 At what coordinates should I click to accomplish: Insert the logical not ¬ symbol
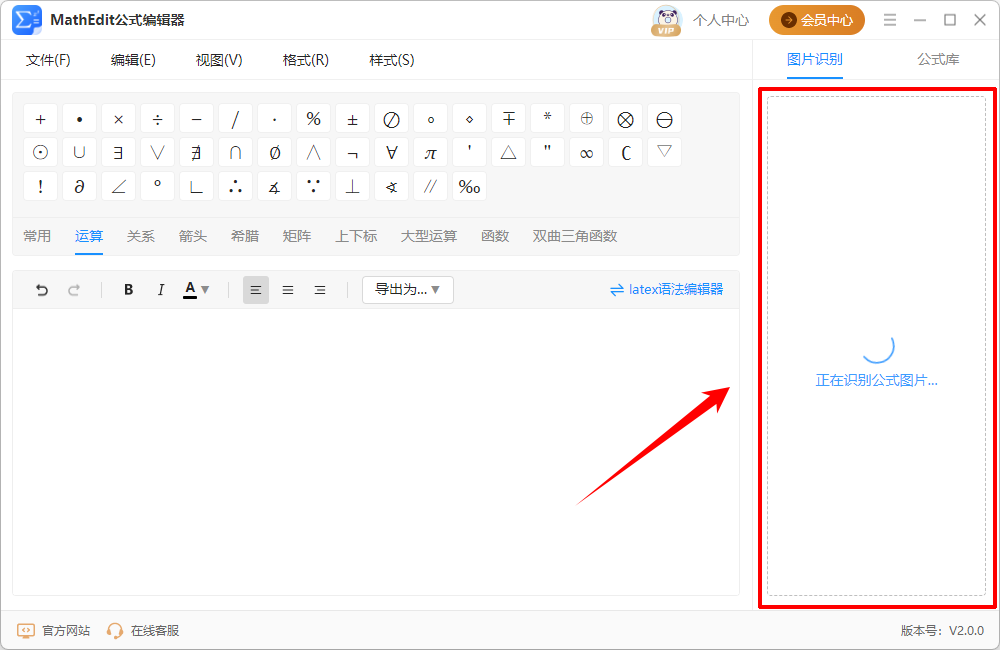click(352, 152)
